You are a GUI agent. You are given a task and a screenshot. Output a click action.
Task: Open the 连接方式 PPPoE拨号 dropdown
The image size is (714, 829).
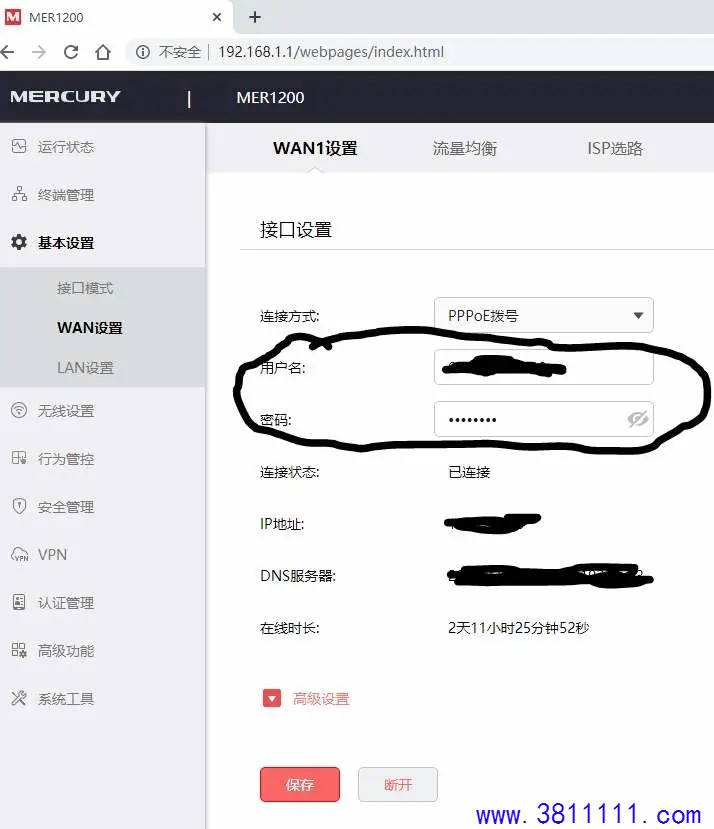pyautogui.click(x=543, y=315)
